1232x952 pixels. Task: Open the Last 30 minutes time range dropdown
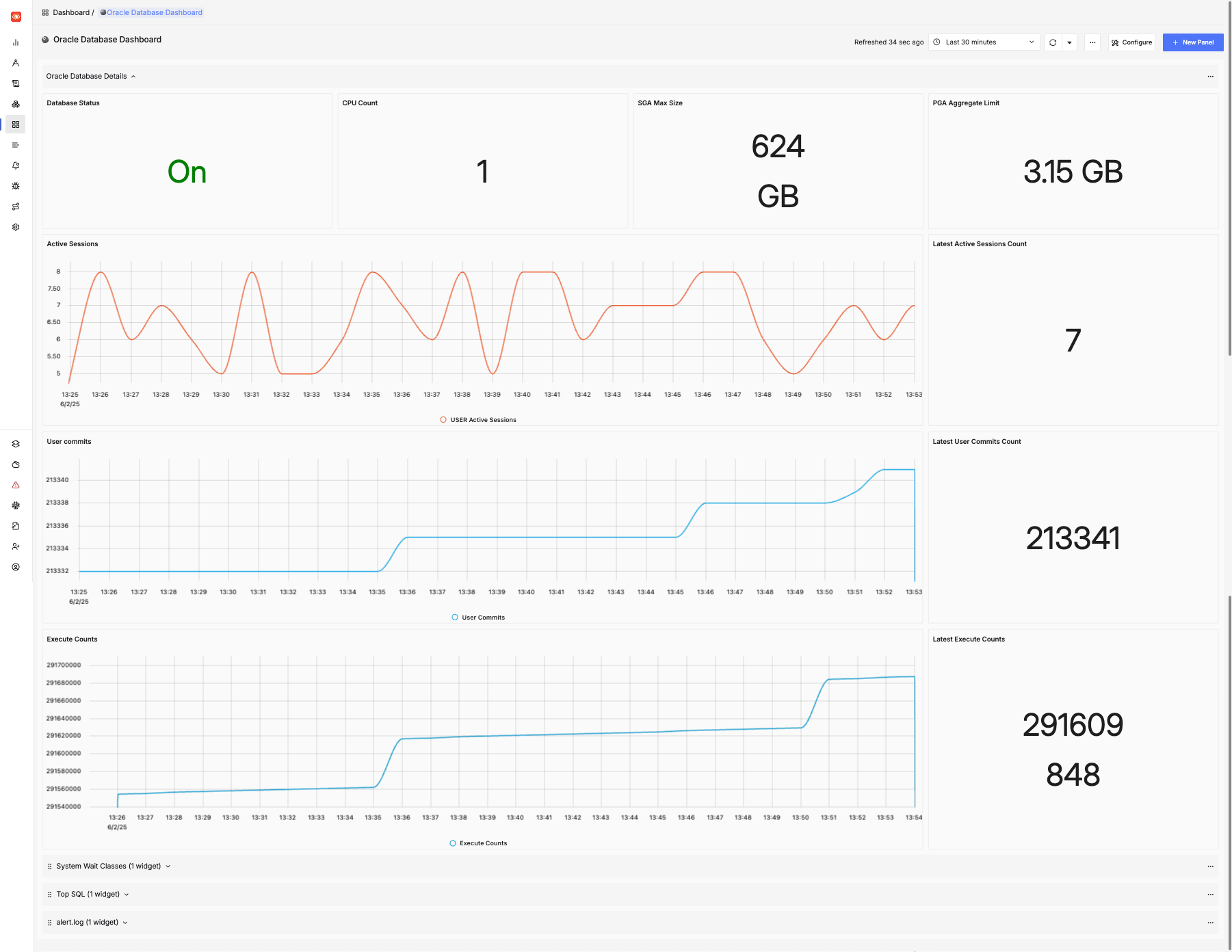pyautogui.click(x=984, y=42)
